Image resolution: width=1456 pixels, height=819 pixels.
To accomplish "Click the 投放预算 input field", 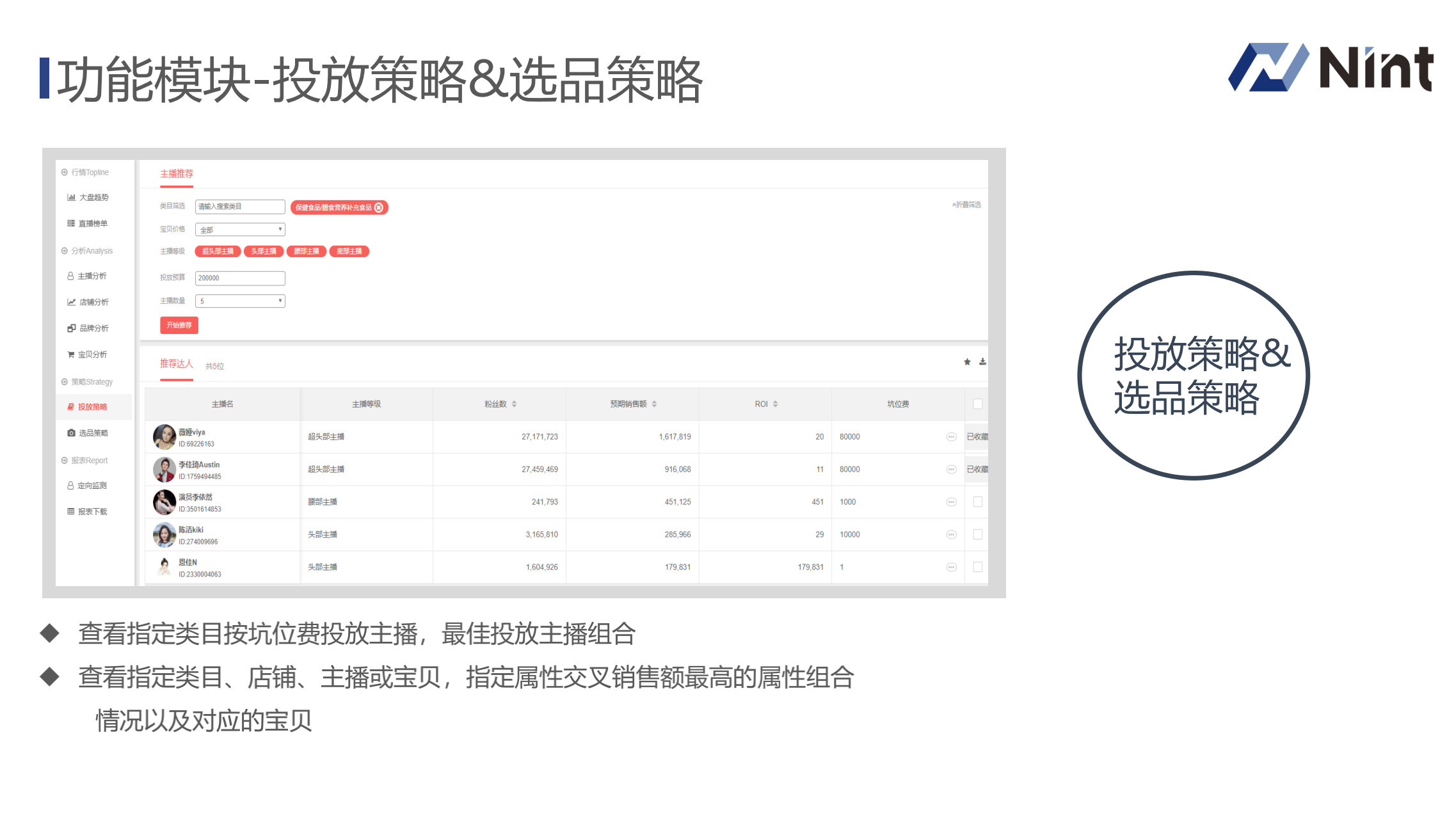I will pos(240,278).
